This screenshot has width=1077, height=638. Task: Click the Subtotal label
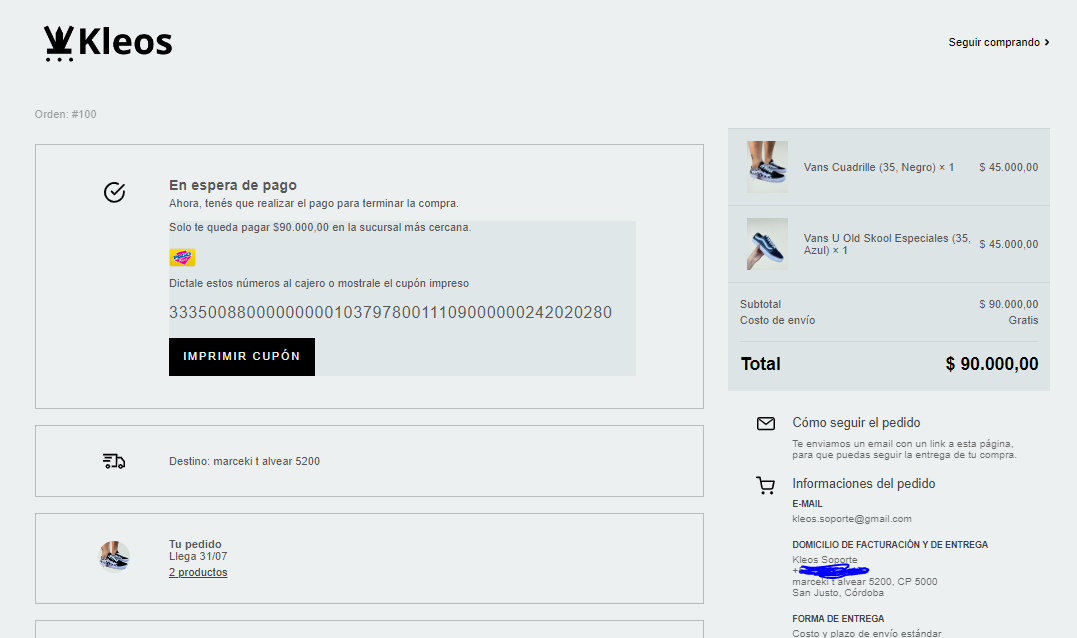tap(760, 304)
